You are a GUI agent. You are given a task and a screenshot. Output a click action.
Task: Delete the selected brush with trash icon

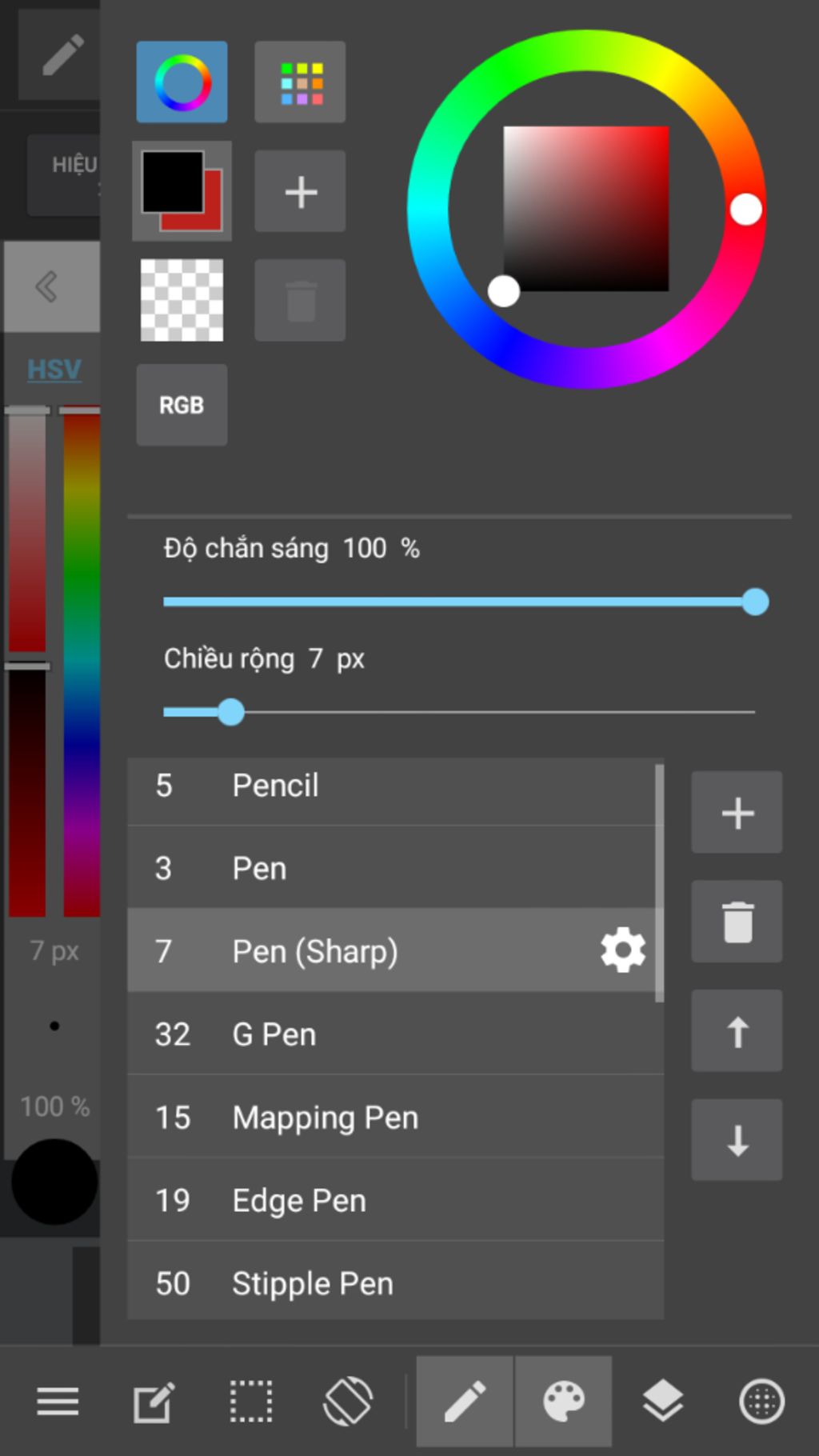[737, 922]
